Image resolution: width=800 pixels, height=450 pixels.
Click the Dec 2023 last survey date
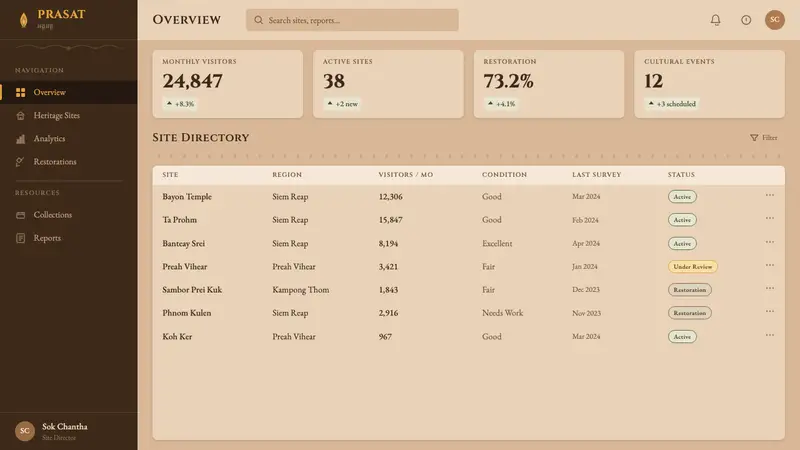pos(586,290)
